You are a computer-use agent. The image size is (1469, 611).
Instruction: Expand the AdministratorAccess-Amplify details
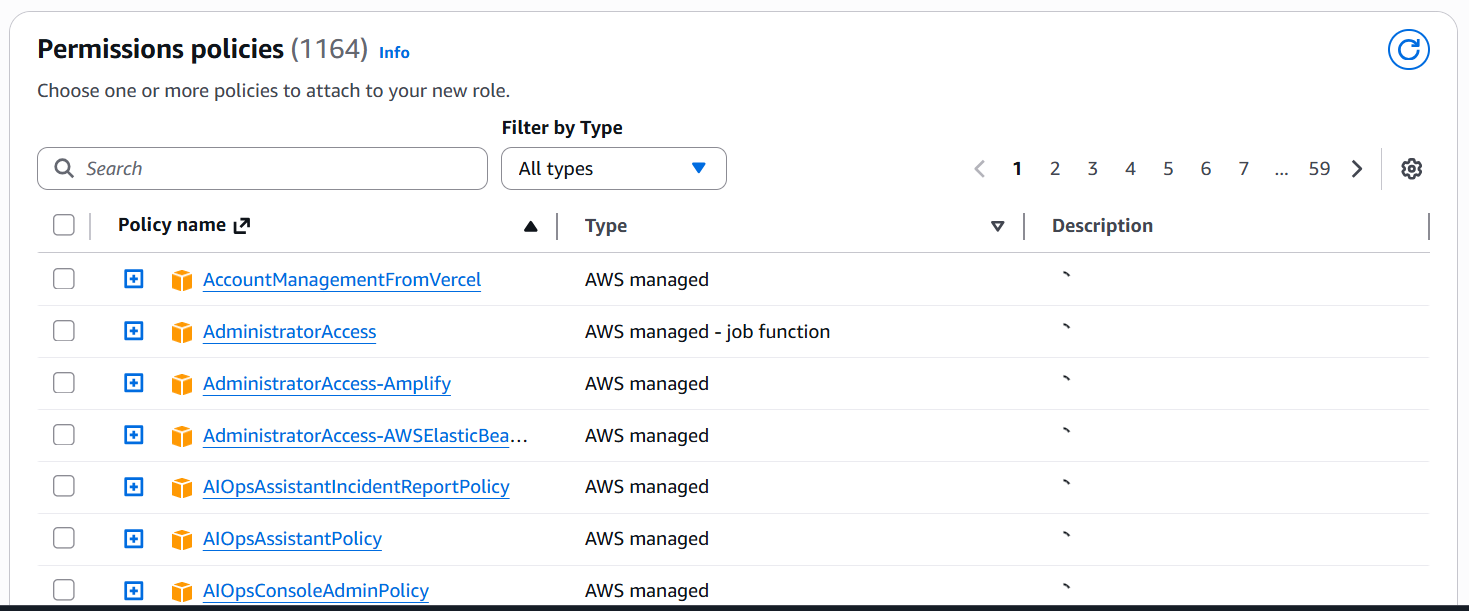134,383
